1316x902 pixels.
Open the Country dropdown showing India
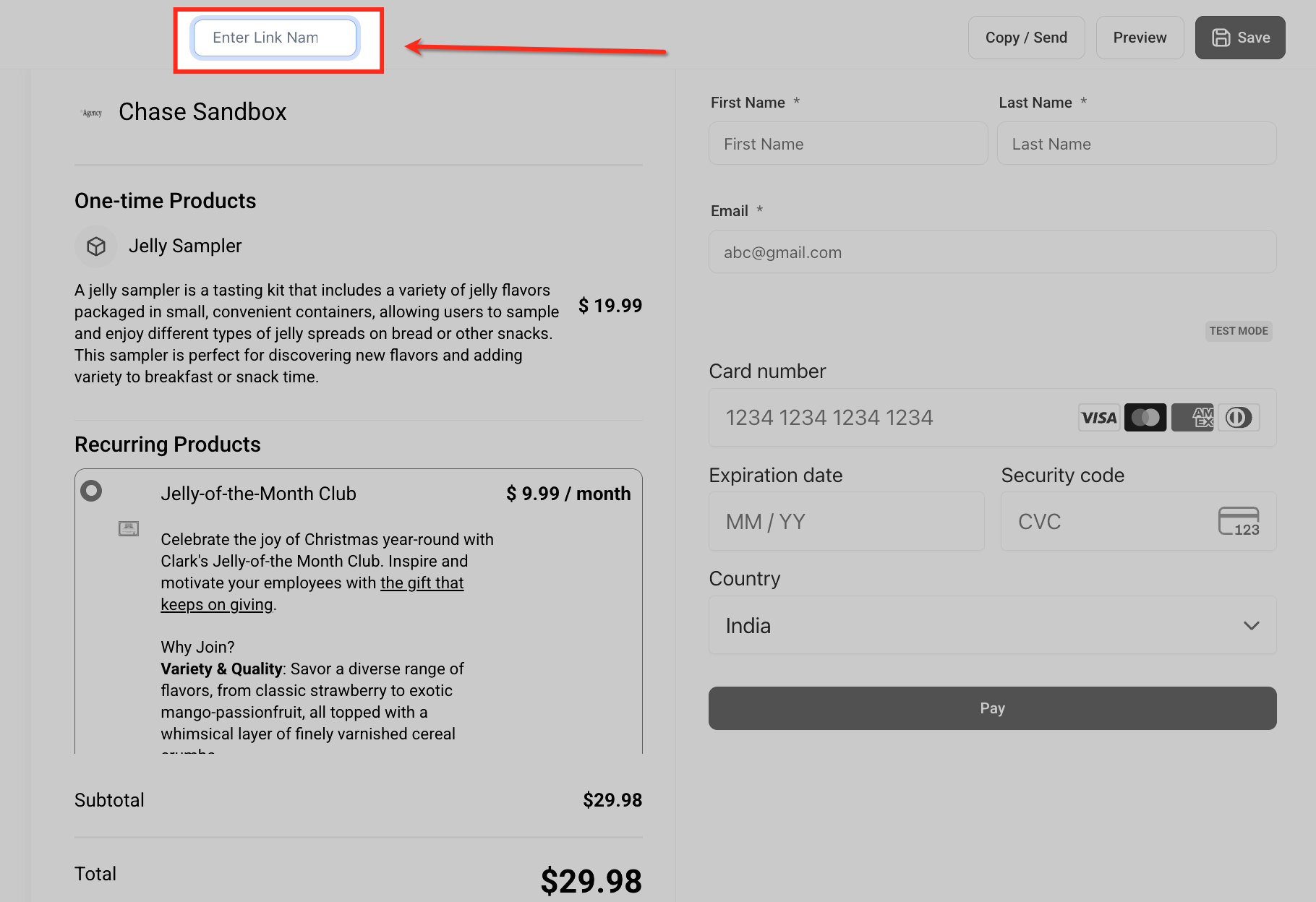click(993, 625)
